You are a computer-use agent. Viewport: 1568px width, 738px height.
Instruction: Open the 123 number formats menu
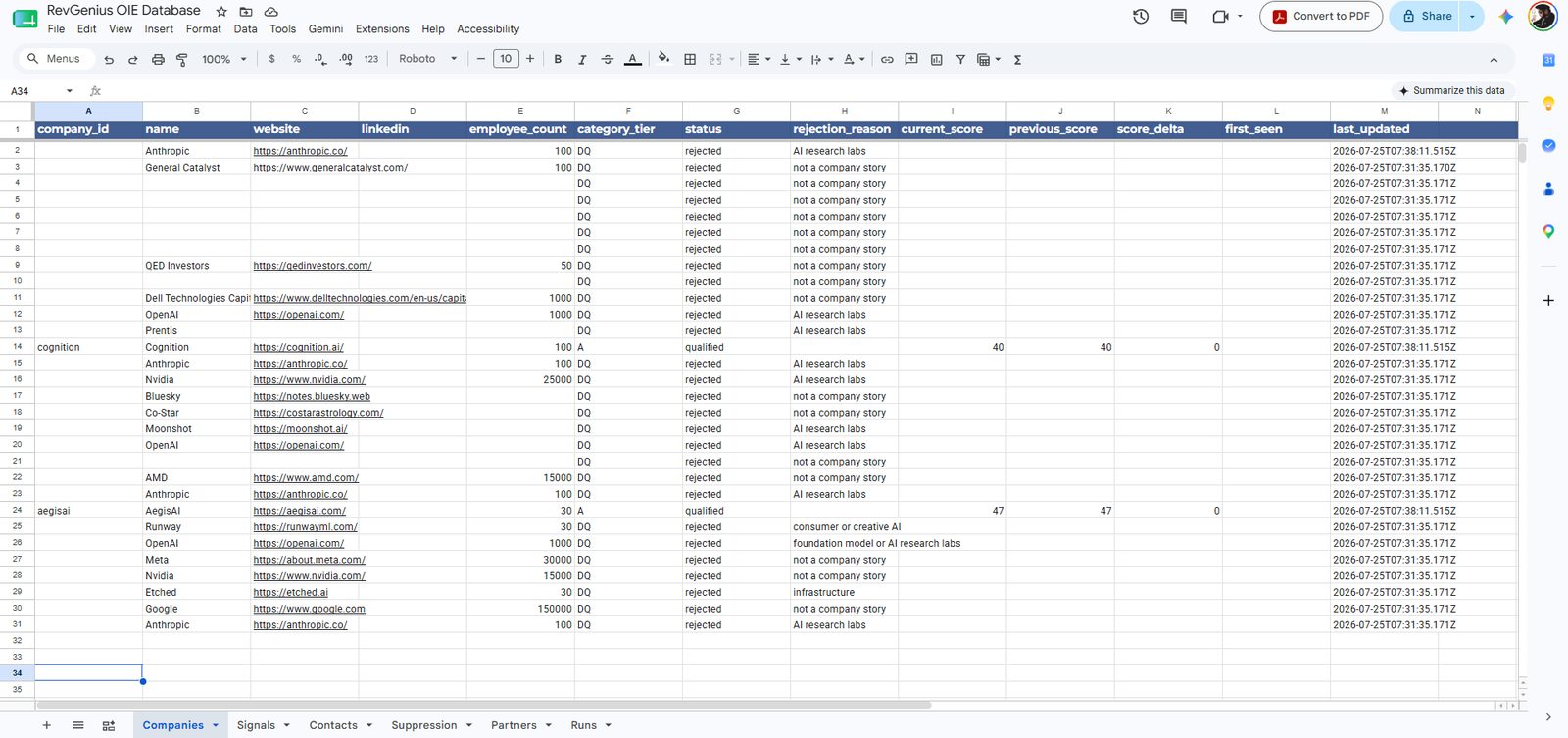(370, 59)
